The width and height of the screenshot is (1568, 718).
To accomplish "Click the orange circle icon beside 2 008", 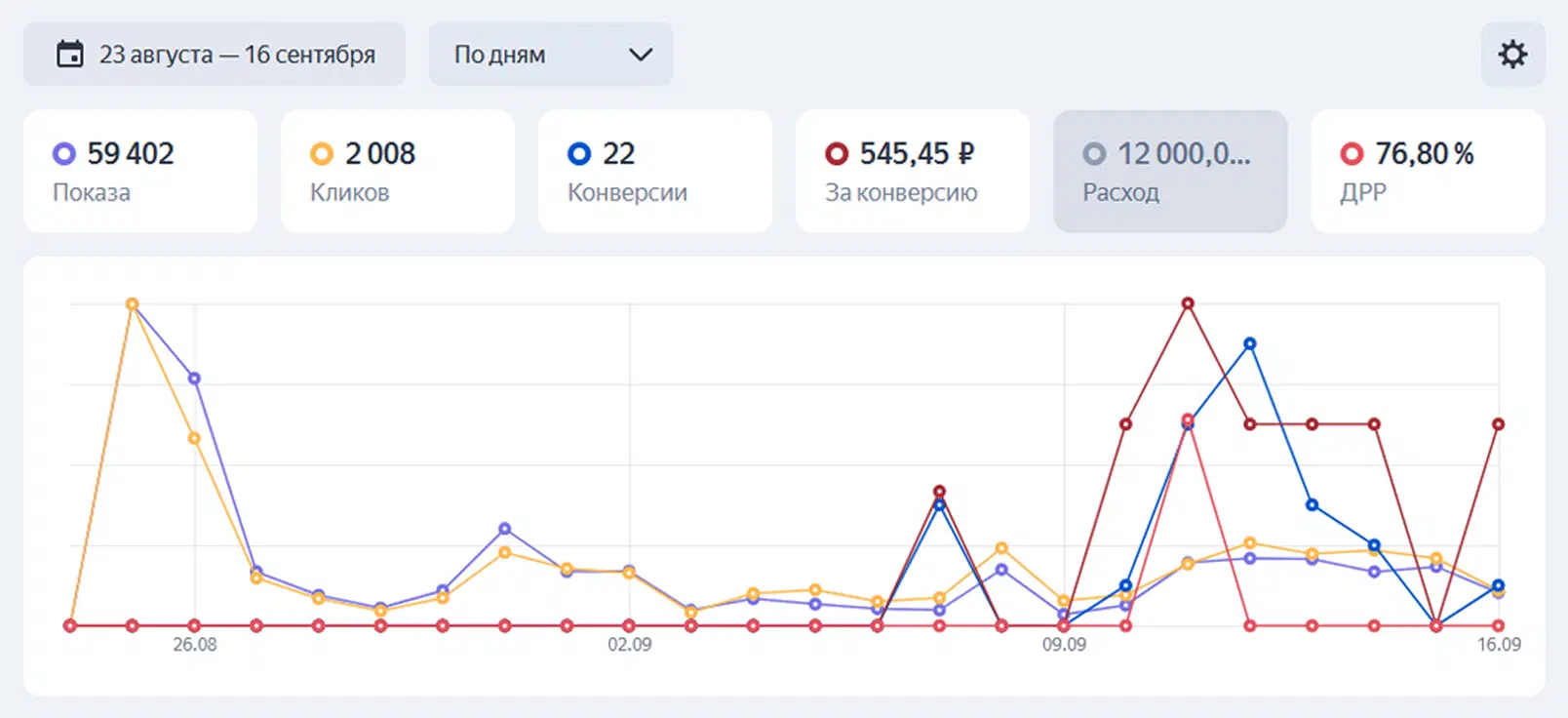I will [x=321, y=154].
